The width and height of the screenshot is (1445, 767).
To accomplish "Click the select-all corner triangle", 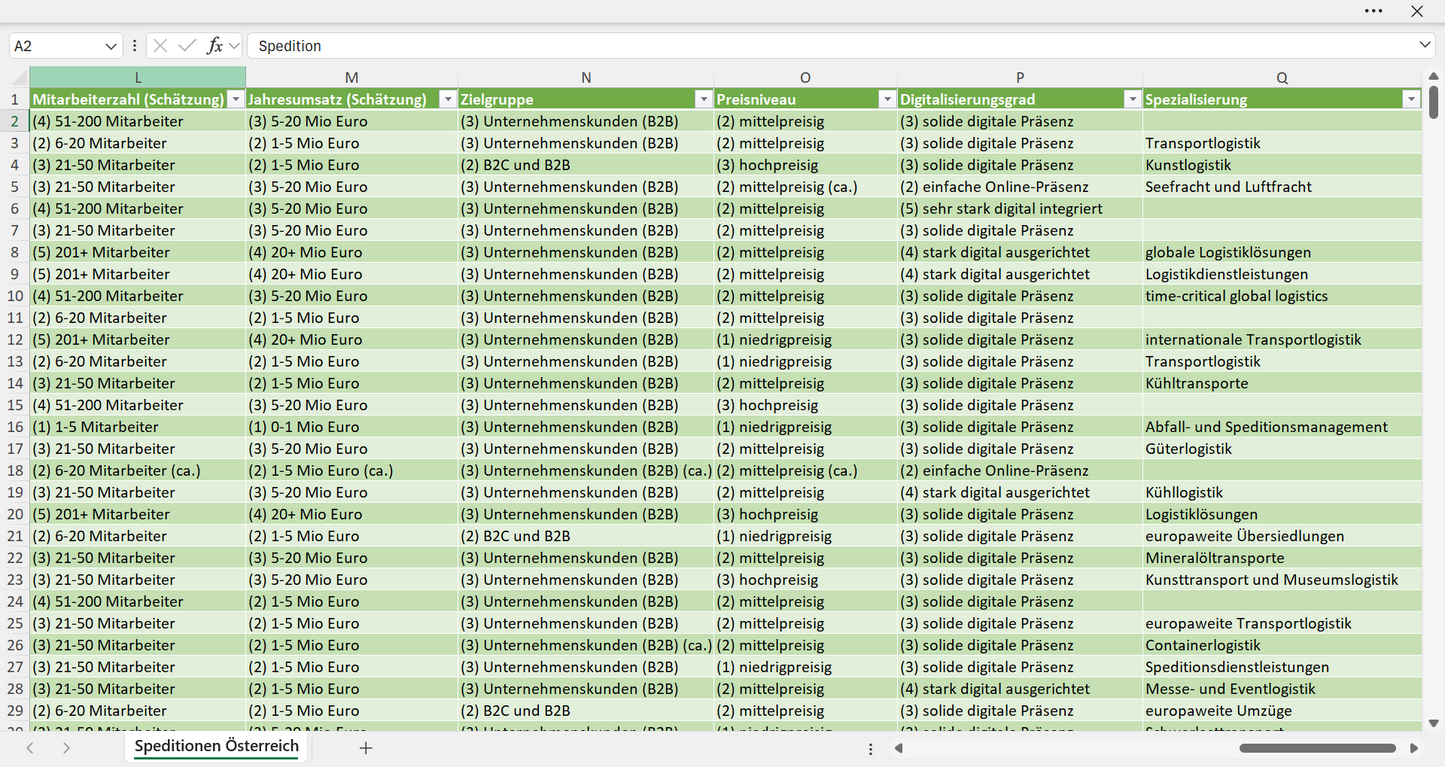I will (21, 78).
